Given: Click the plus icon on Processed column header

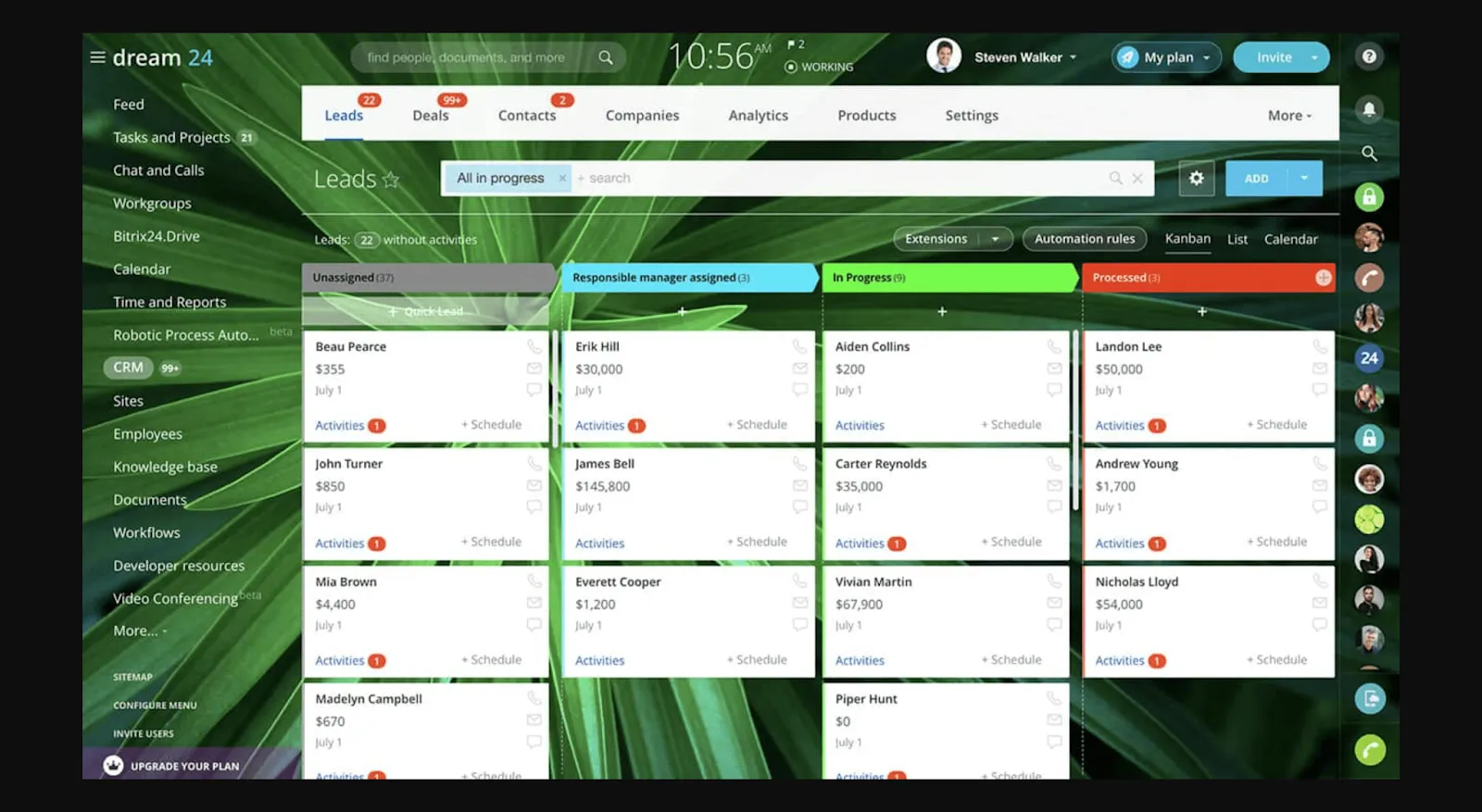Looking at the screenshot, I should pyautogui.click(x=1323, y=278).
